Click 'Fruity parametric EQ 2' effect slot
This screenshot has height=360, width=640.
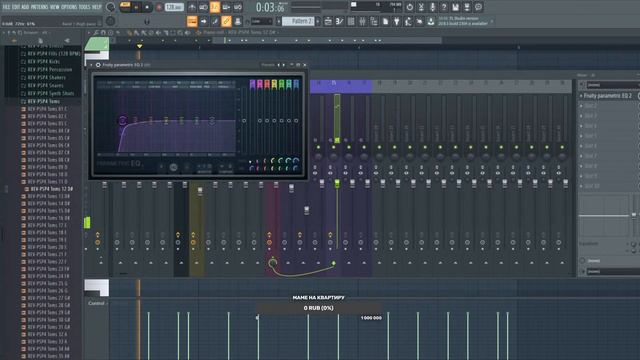(x=608, y=96)
